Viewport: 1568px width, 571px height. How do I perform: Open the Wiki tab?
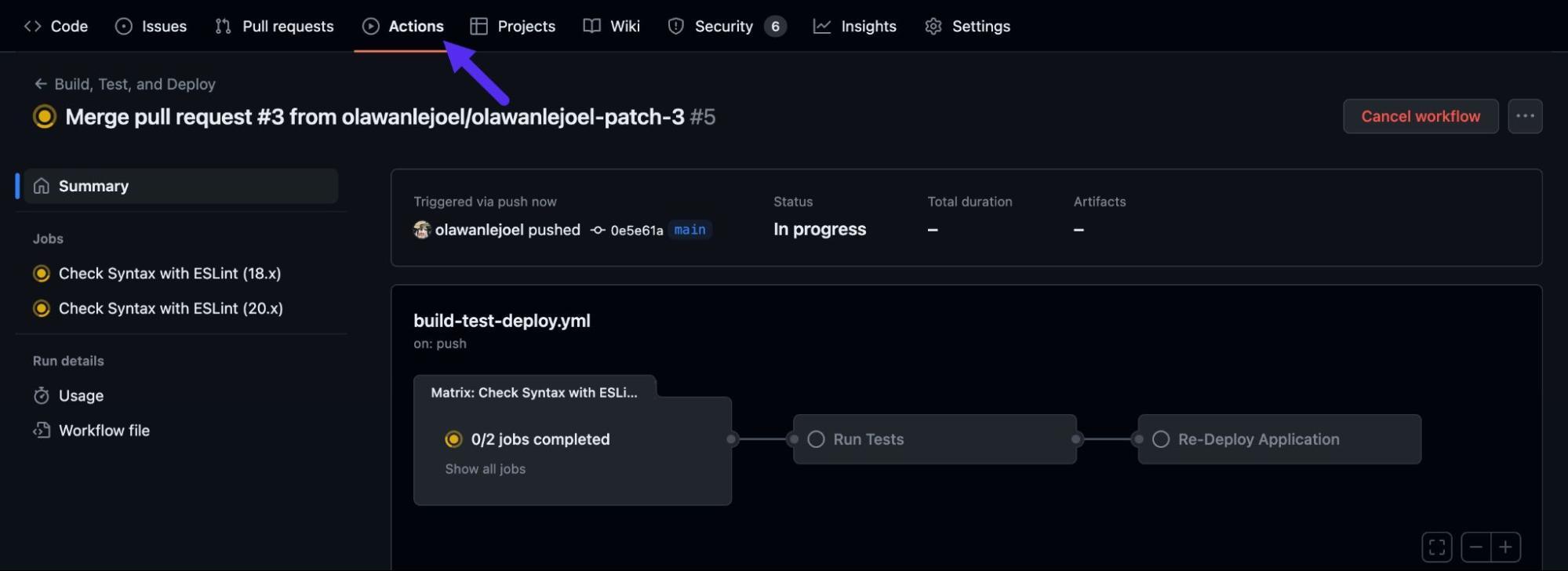click(612, 26)
